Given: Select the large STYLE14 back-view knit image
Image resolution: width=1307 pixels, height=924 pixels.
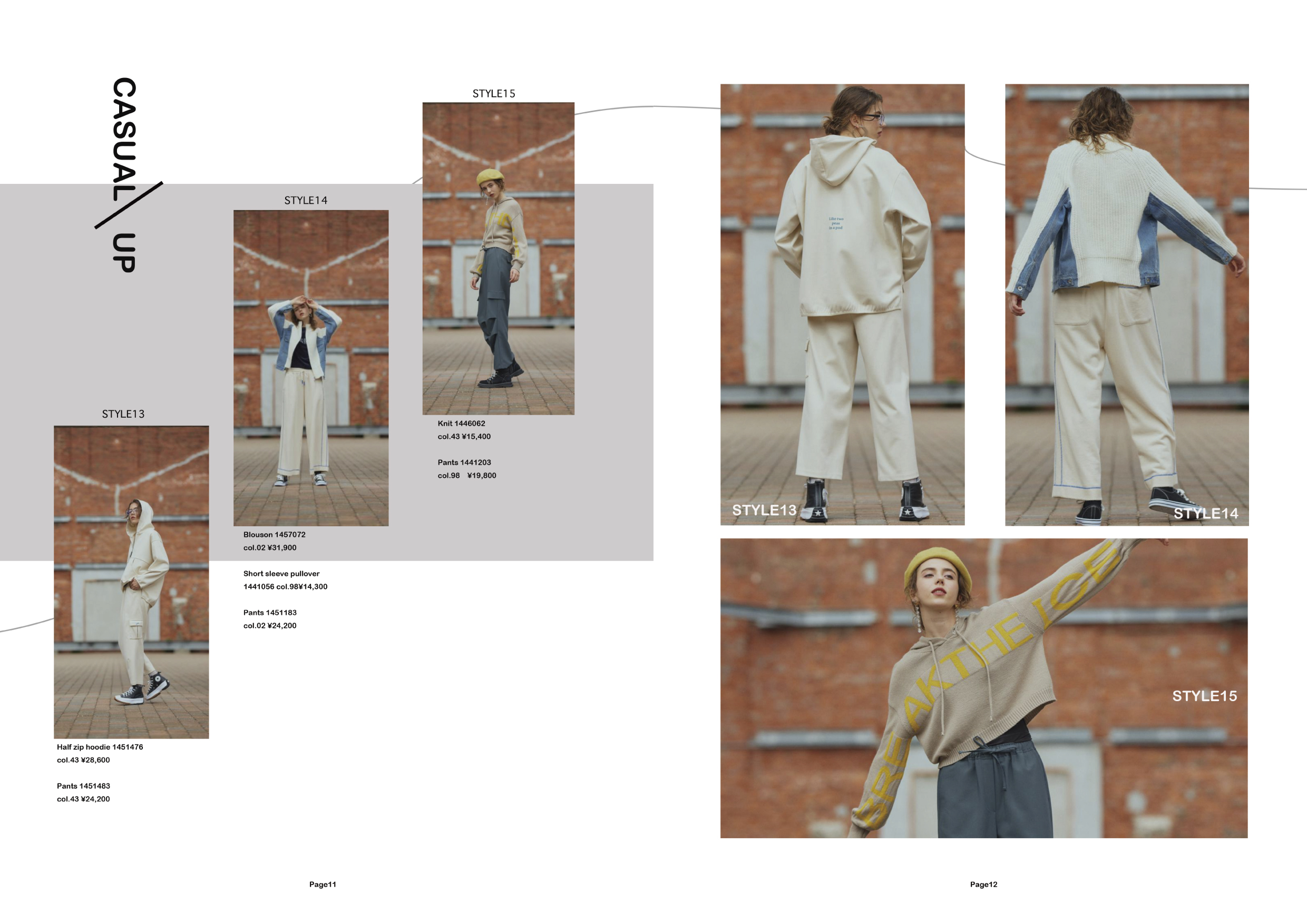Looking at the screenshot, I should (1127, 304).
